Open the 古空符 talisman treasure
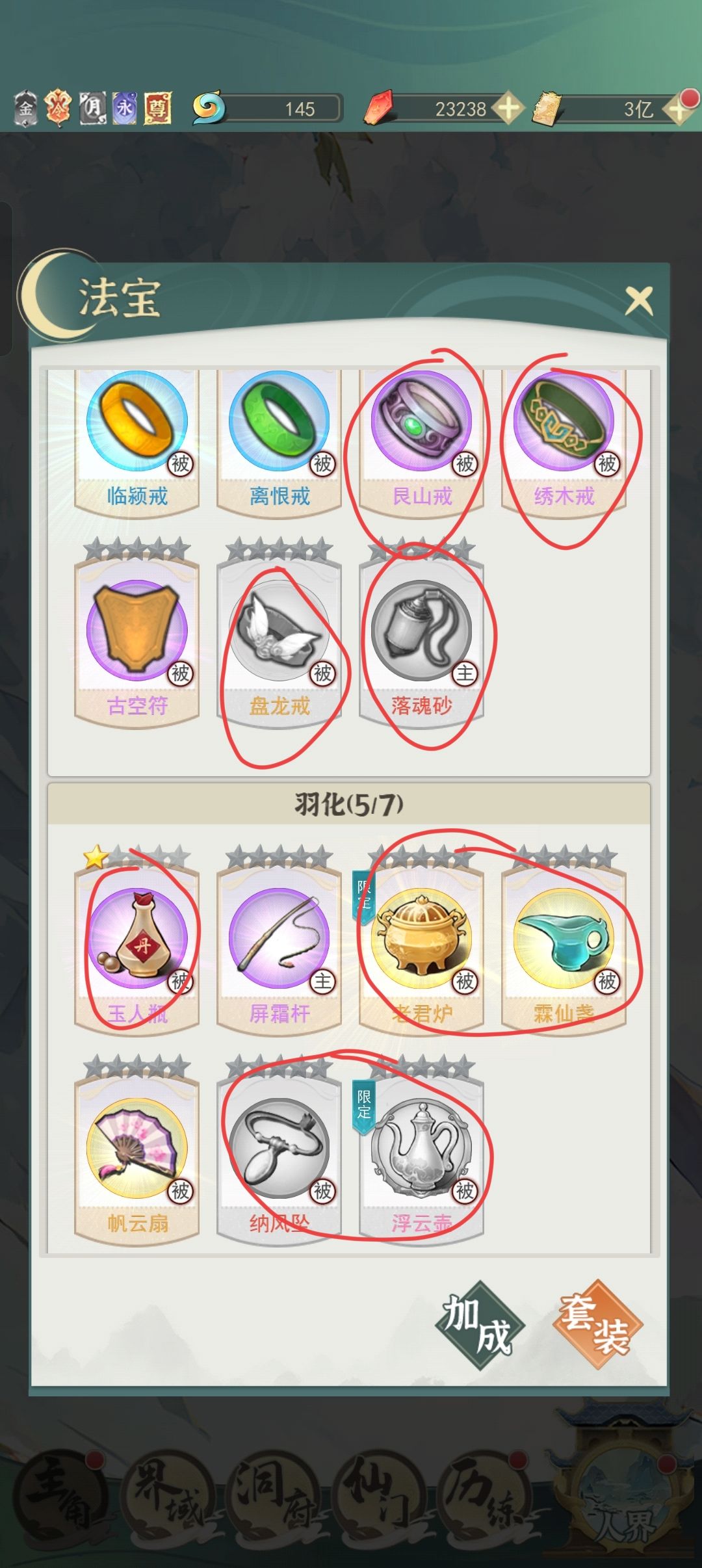This screenshot has height=1568, width=702. pos(137,640)
